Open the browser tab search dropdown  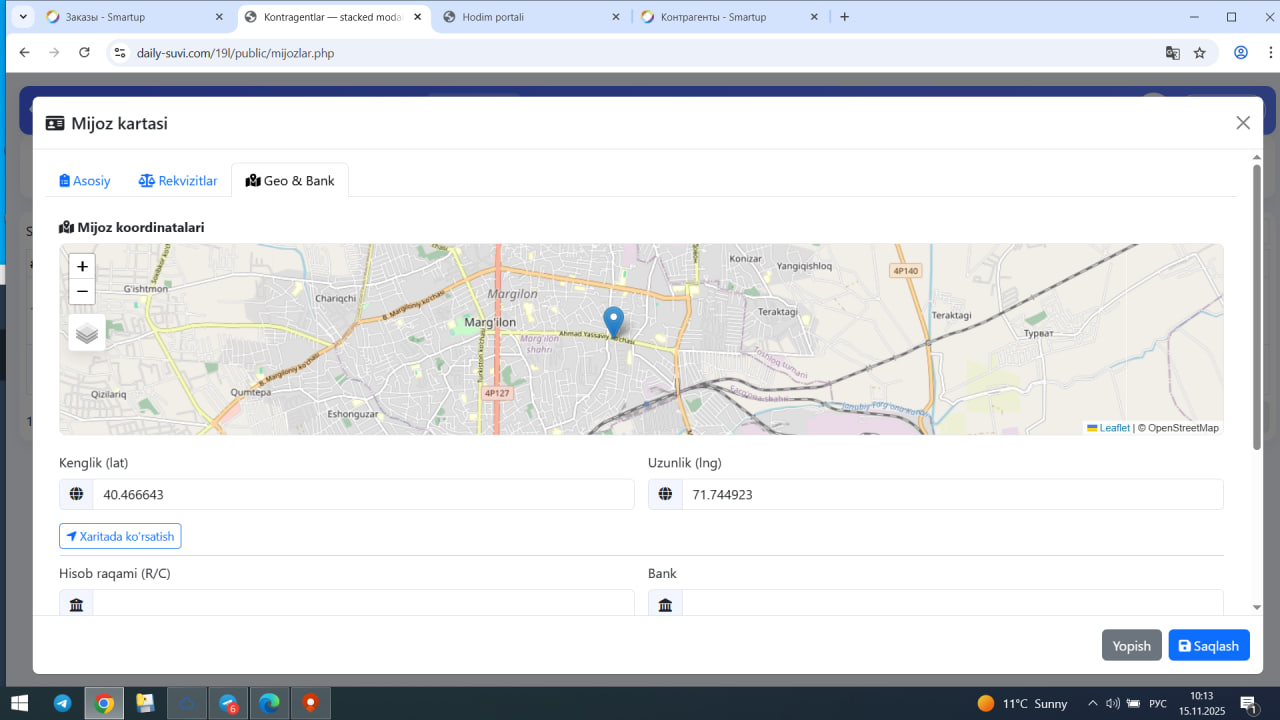pyautogui.click(x=23, y=17)
